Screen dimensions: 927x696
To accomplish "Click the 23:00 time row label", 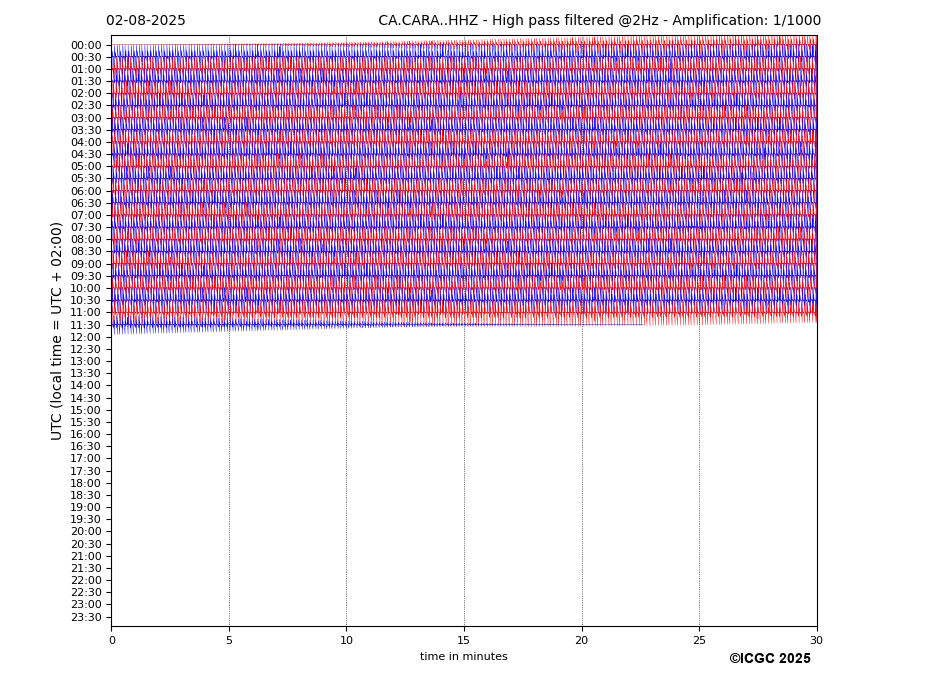I will click(x=86, y=605).
